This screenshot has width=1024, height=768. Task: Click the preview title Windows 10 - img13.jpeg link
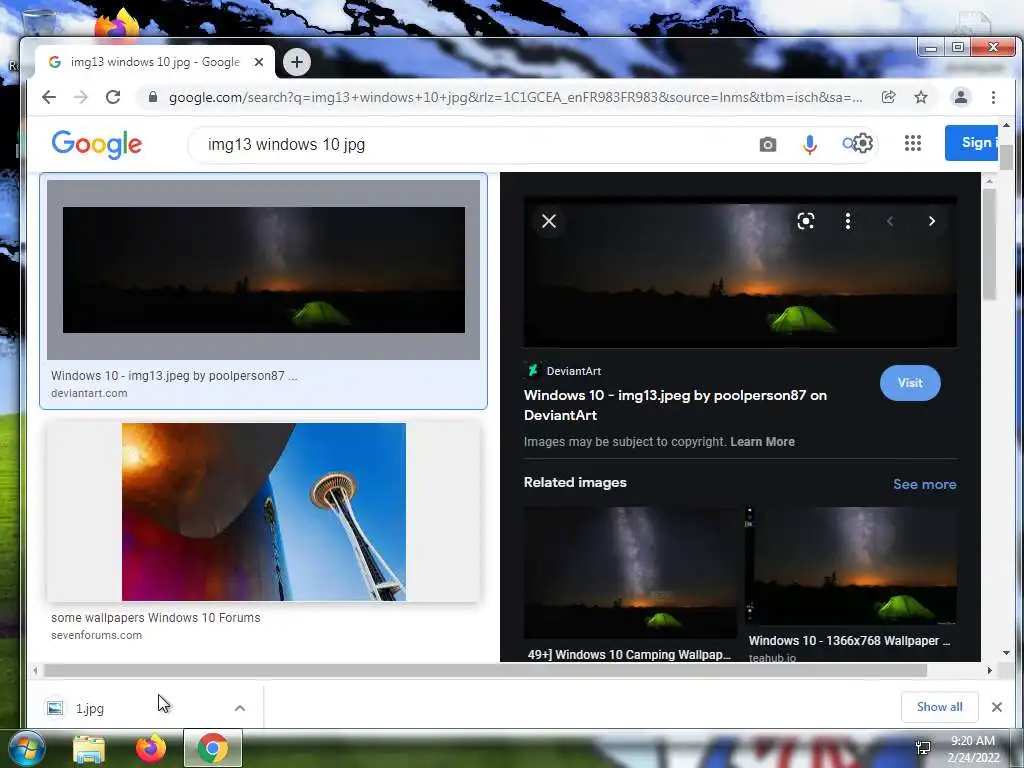pos(675,405)
